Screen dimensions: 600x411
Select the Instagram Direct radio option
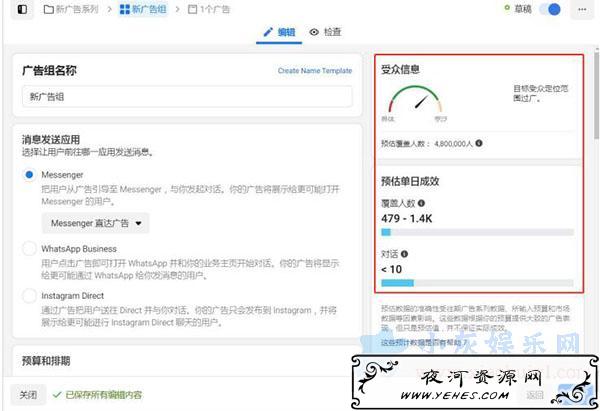[x=29, y=296]
